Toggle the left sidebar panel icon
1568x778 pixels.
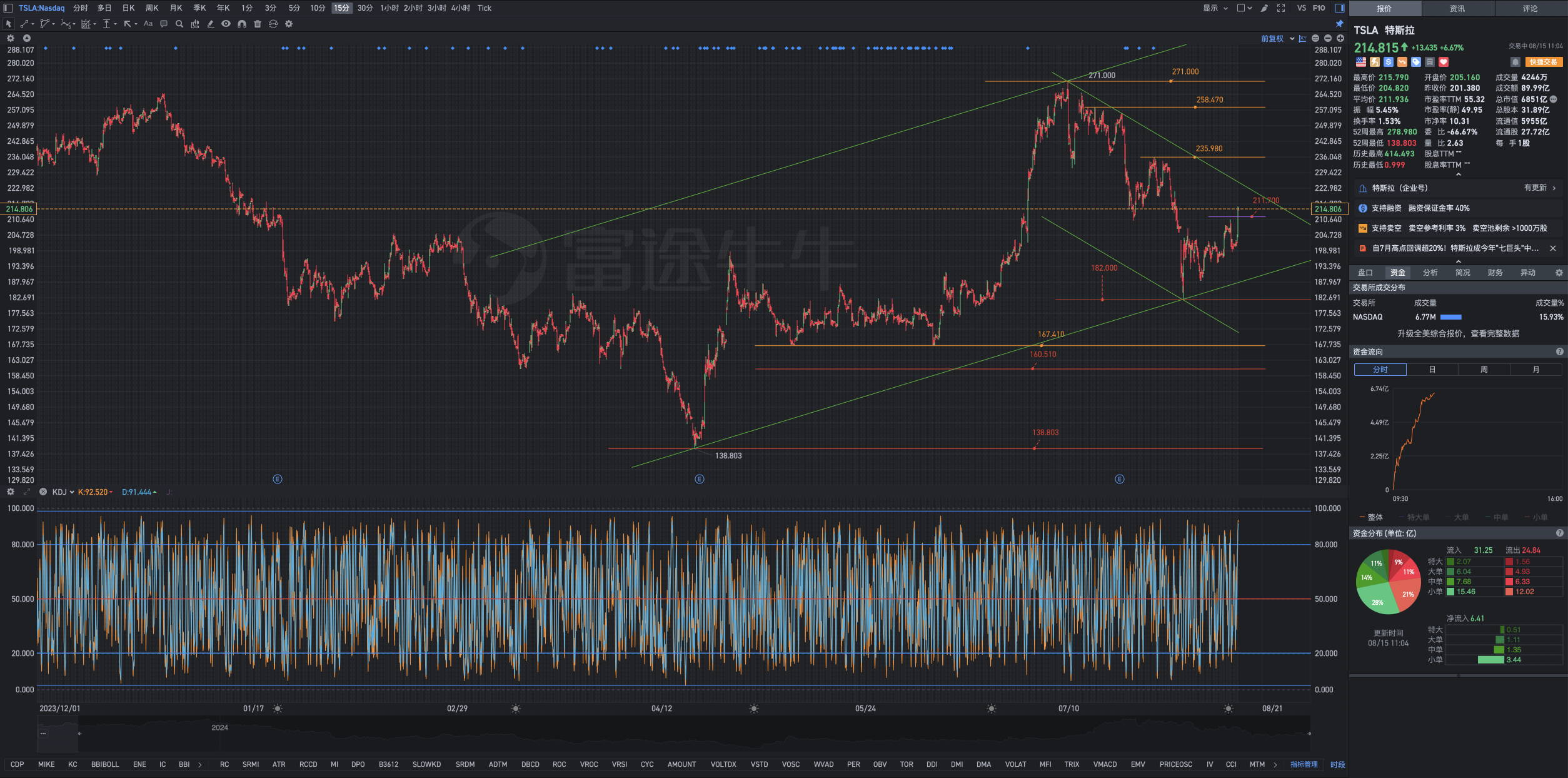(x=9, y=8)
